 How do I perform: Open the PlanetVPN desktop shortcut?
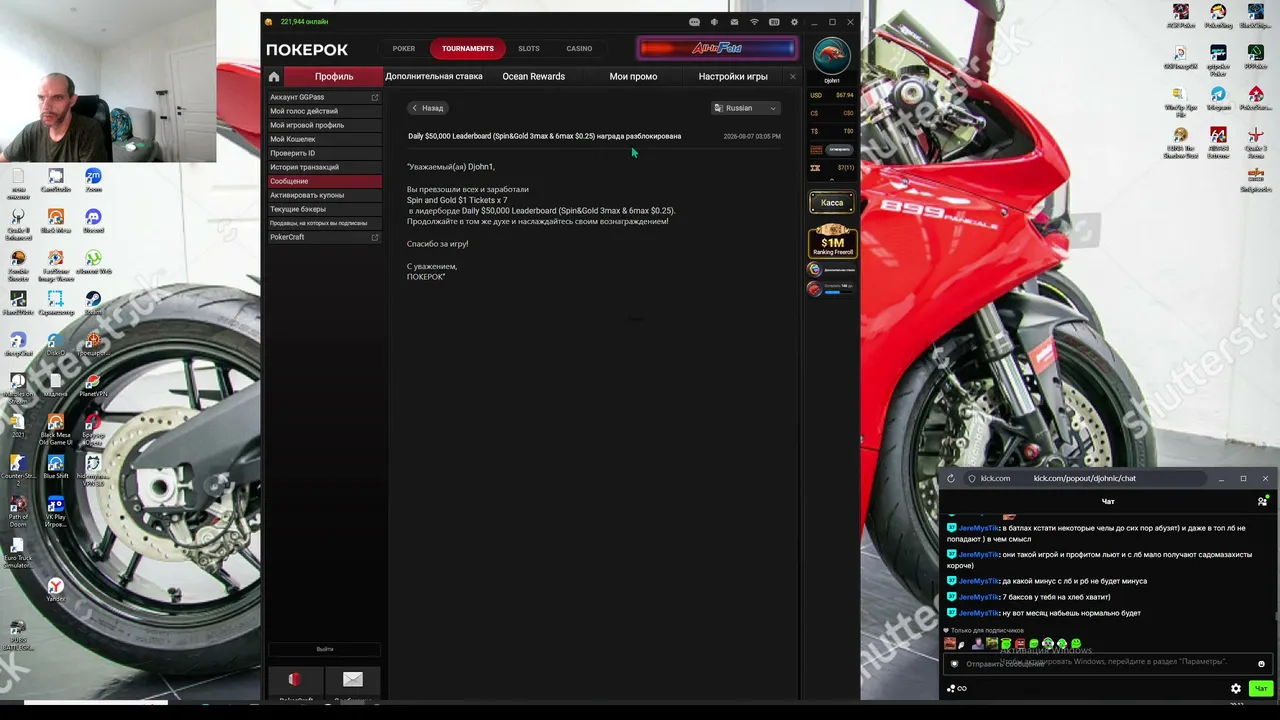(93, 384)
